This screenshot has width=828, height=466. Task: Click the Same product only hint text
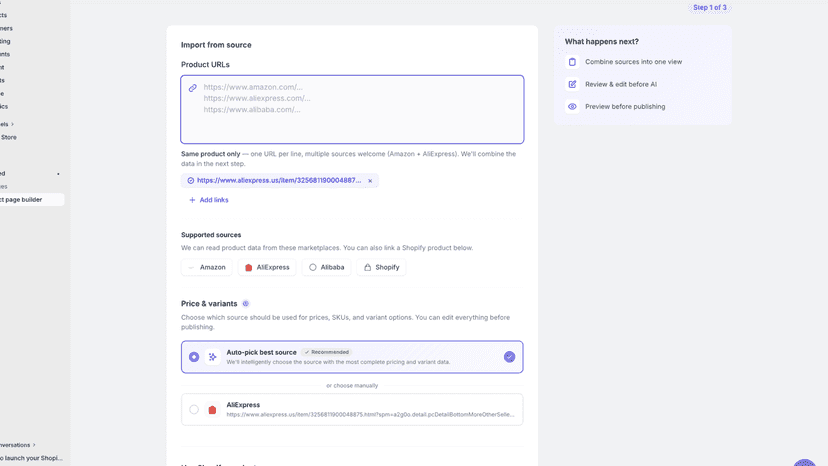[x=349, y=159]
